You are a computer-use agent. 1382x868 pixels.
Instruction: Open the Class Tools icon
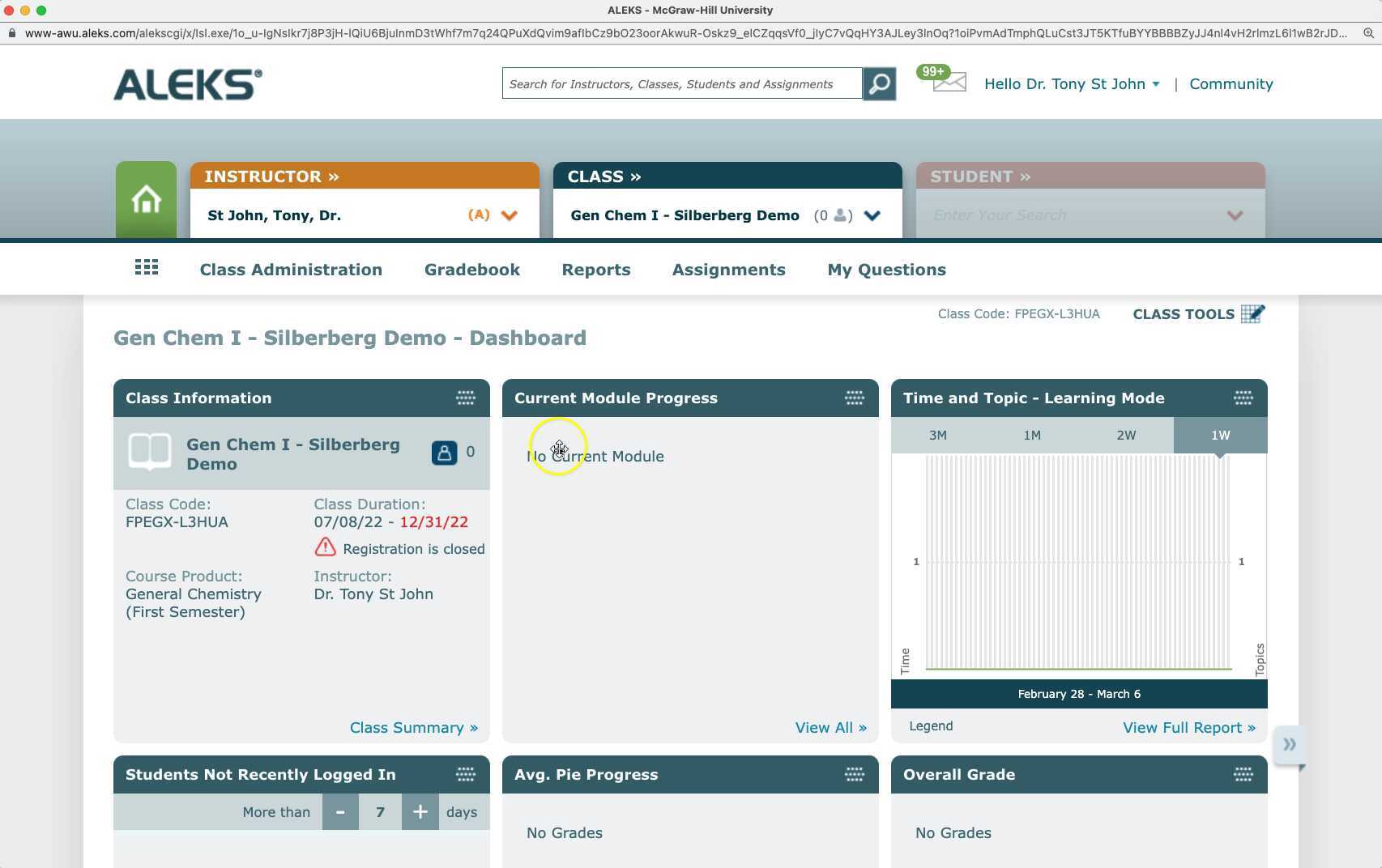tap(1254, 313)
